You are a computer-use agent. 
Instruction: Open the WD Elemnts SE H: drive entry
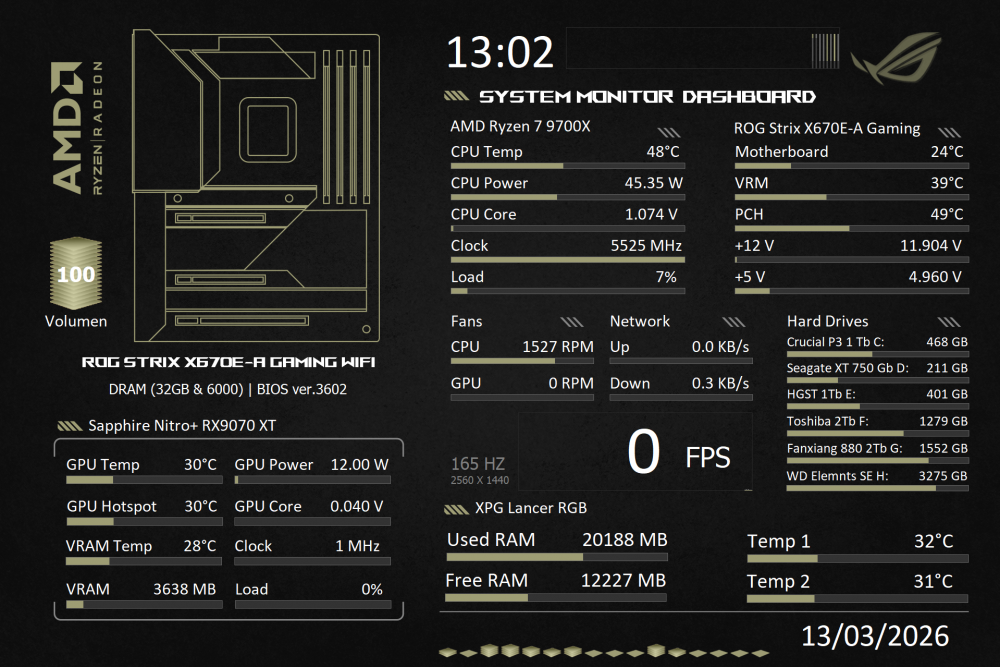(877, 476)
